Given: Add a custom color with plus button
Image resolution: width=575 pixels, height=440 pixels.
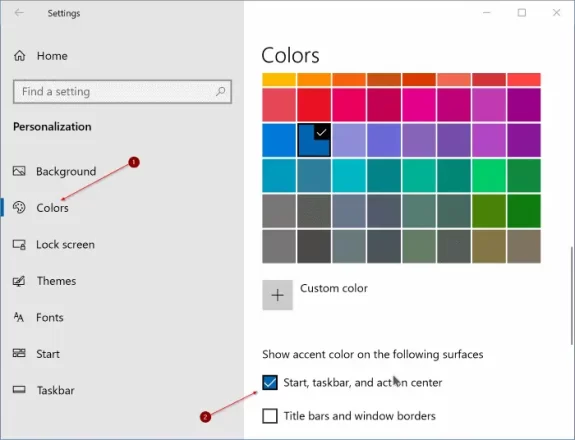Looking at the screenshot, I should (278, 295).
